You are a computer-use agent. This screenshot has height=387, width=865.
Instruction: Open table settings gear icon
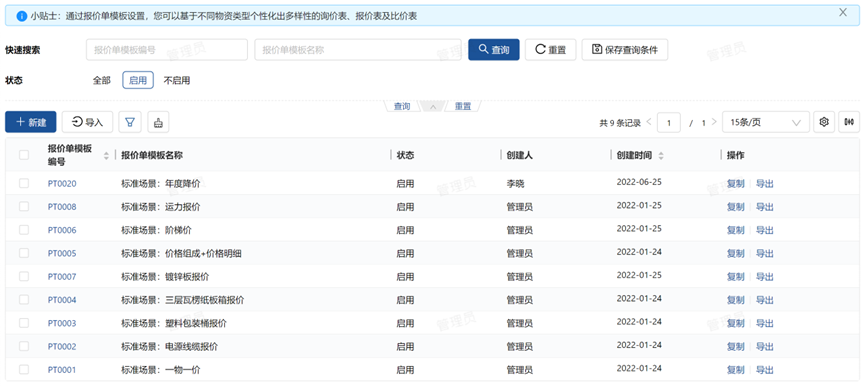pyautogui.click(x=824, y=122)
